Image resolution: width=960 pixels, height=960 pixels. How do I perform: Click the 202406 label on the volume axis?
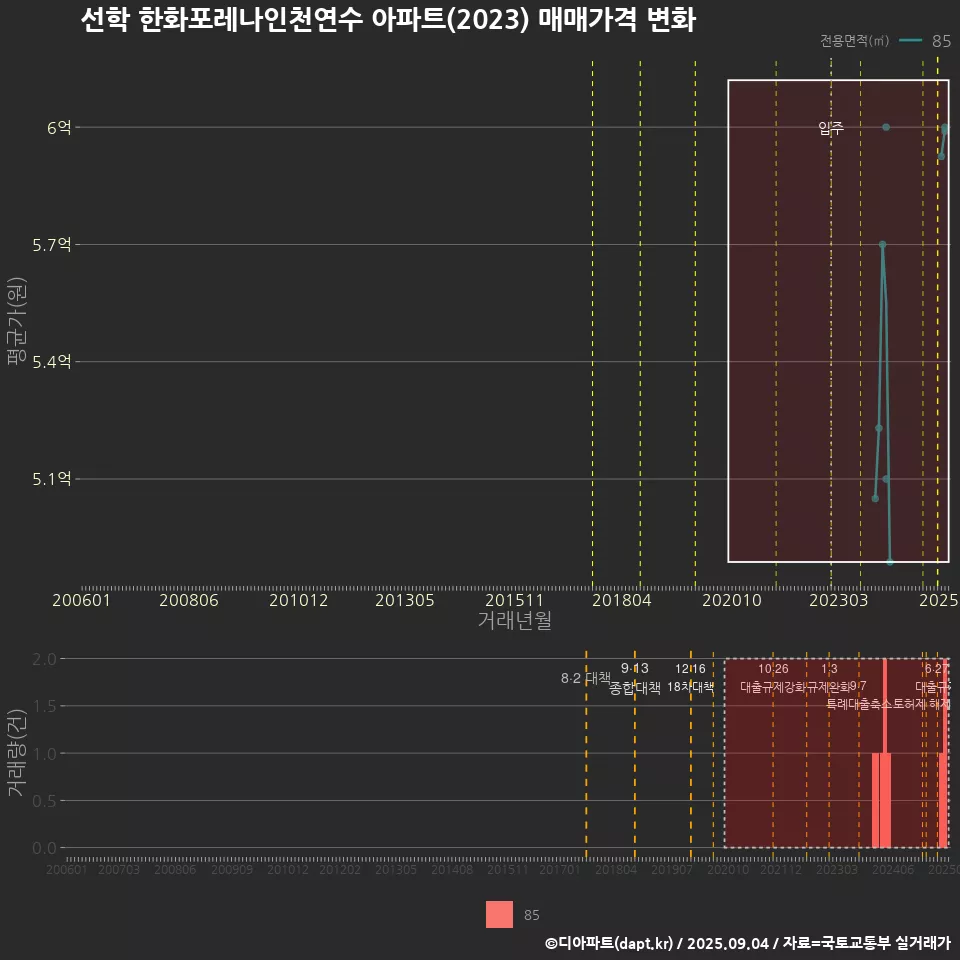click(893, 869)
